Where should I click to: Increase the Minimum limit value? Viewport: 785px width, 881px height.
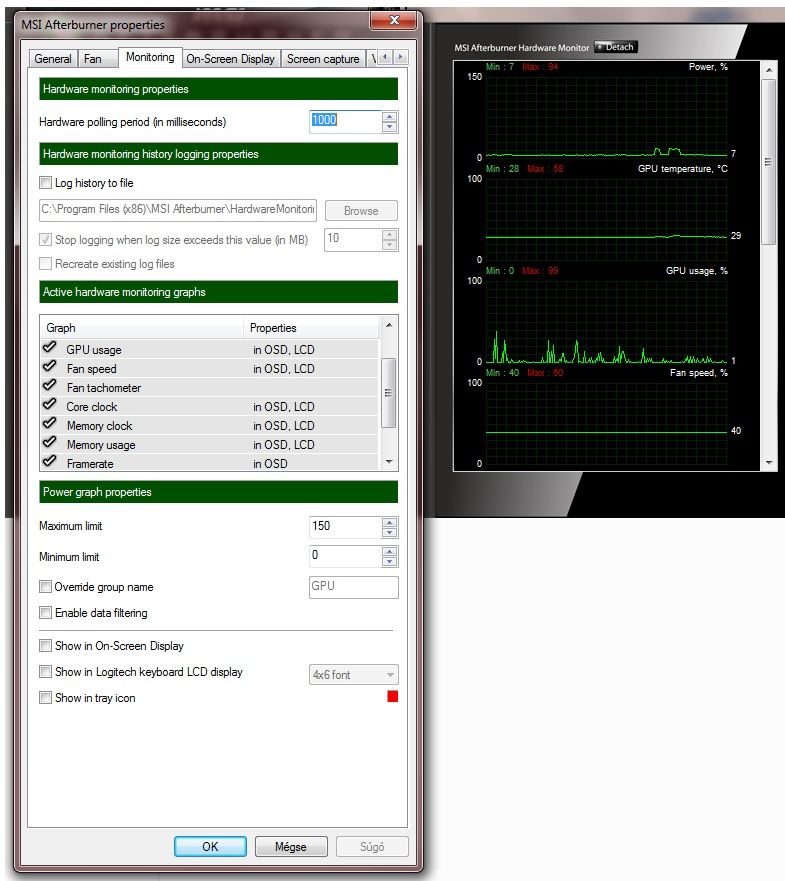click(x=389, y=552)
